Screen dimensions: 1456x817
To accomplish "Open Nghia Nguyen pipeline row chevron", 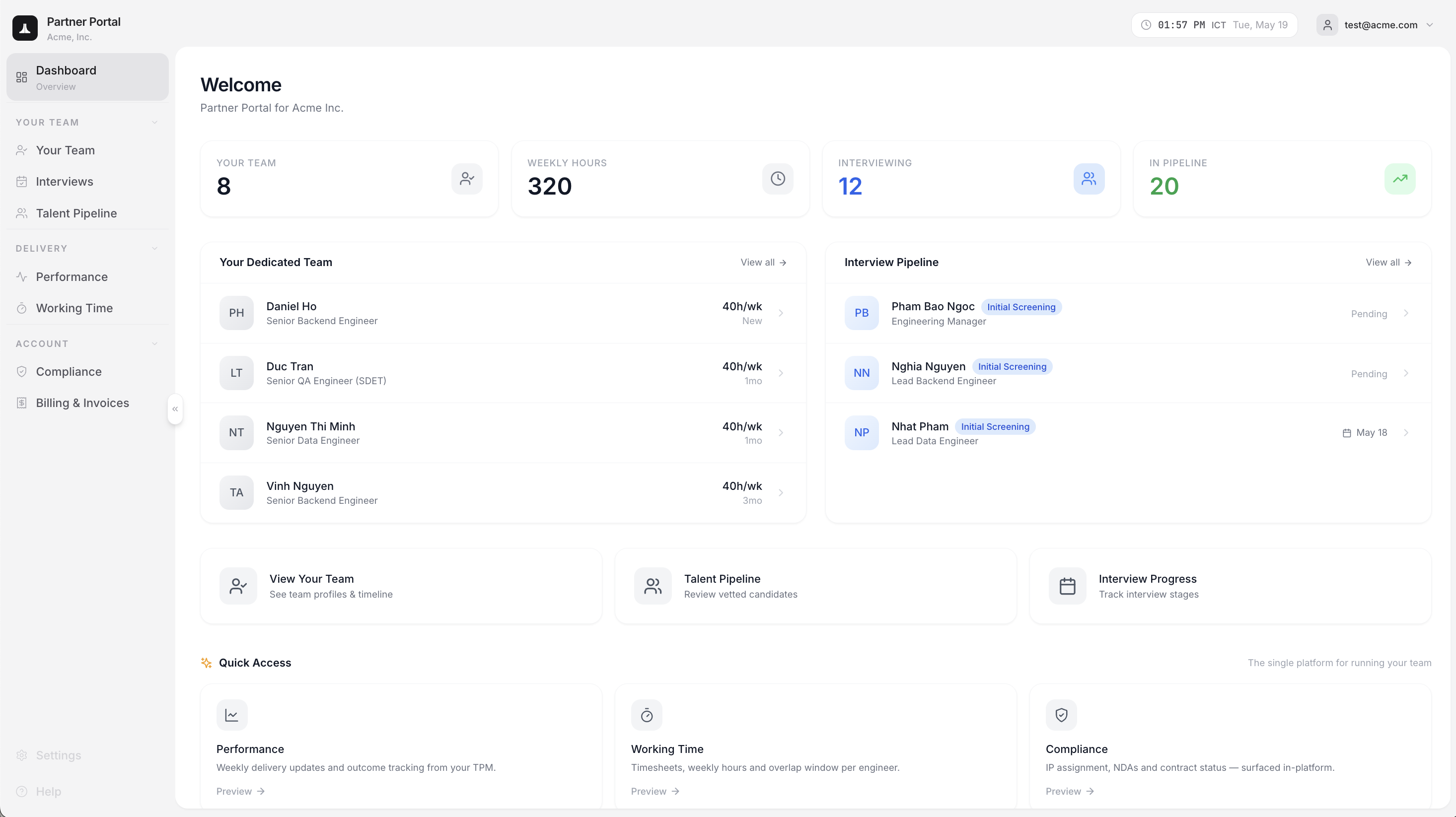I will coord(1406,373).
